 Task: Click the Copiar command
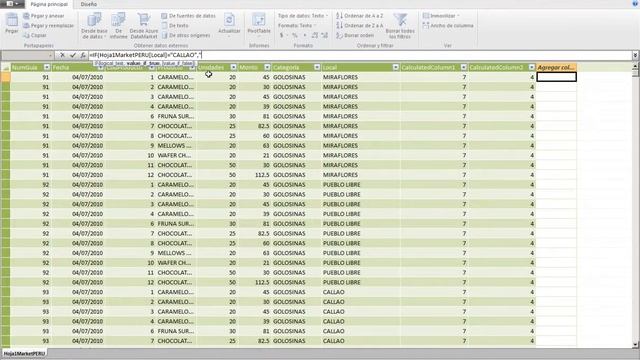pos(35,35)
